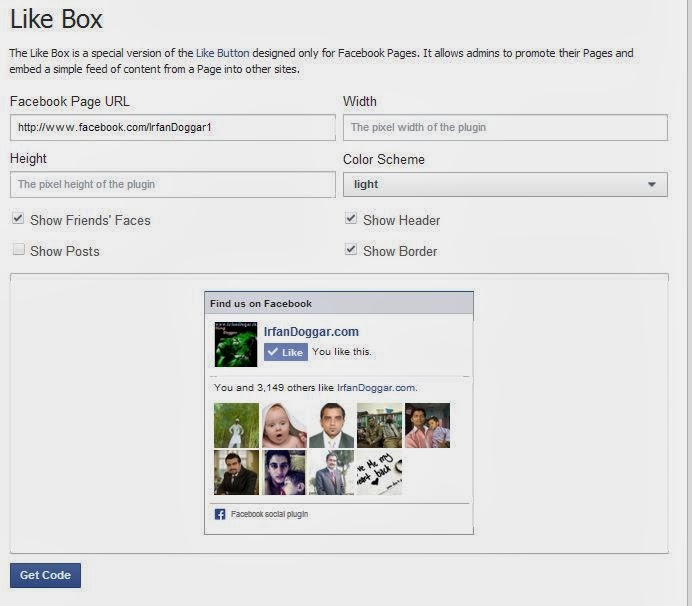Uncheck the Show Border checkbox
The image size is (692, 606).
pos(351,249)
